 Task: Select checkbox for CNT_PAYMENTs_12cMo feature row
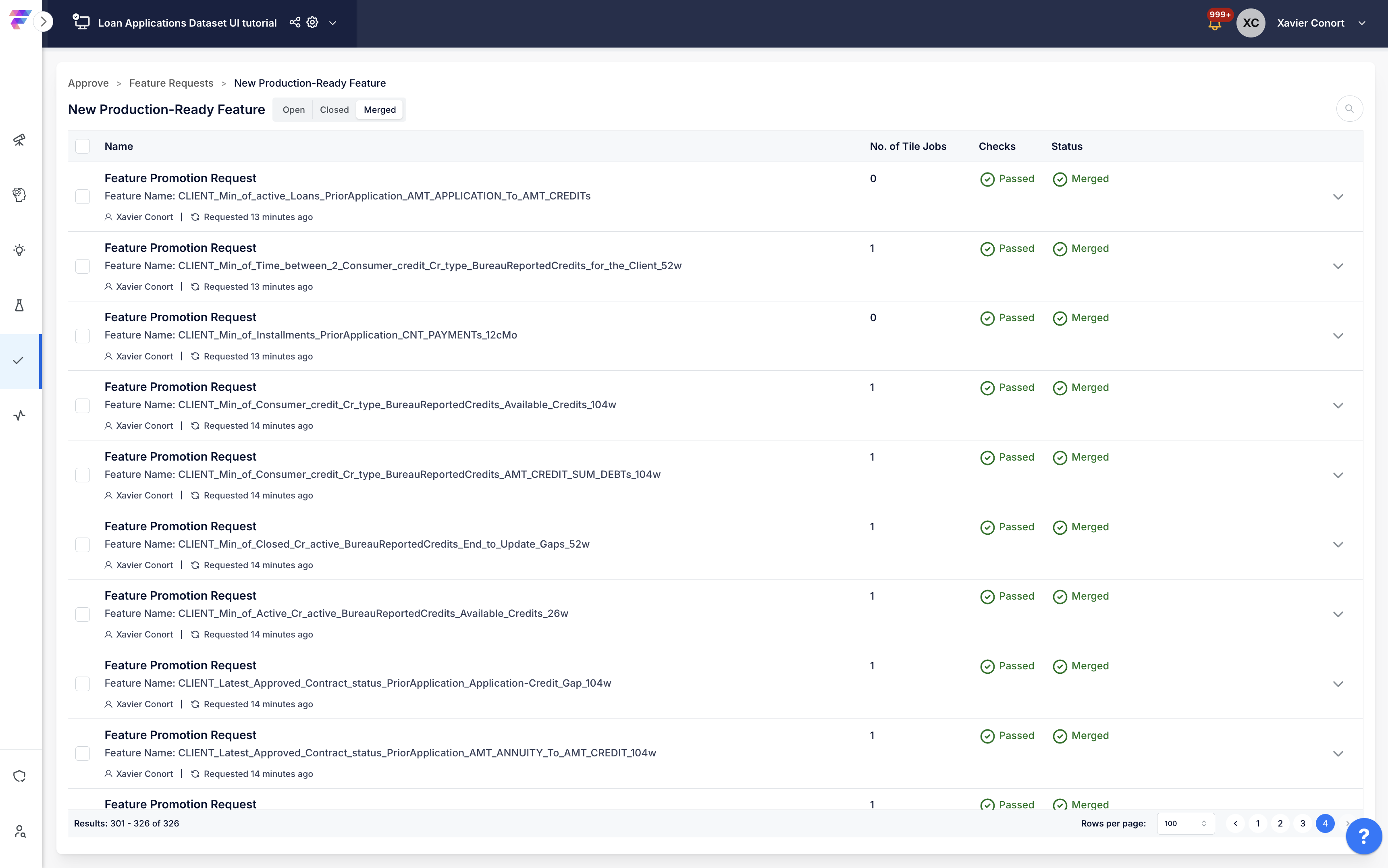click(83, 336)
